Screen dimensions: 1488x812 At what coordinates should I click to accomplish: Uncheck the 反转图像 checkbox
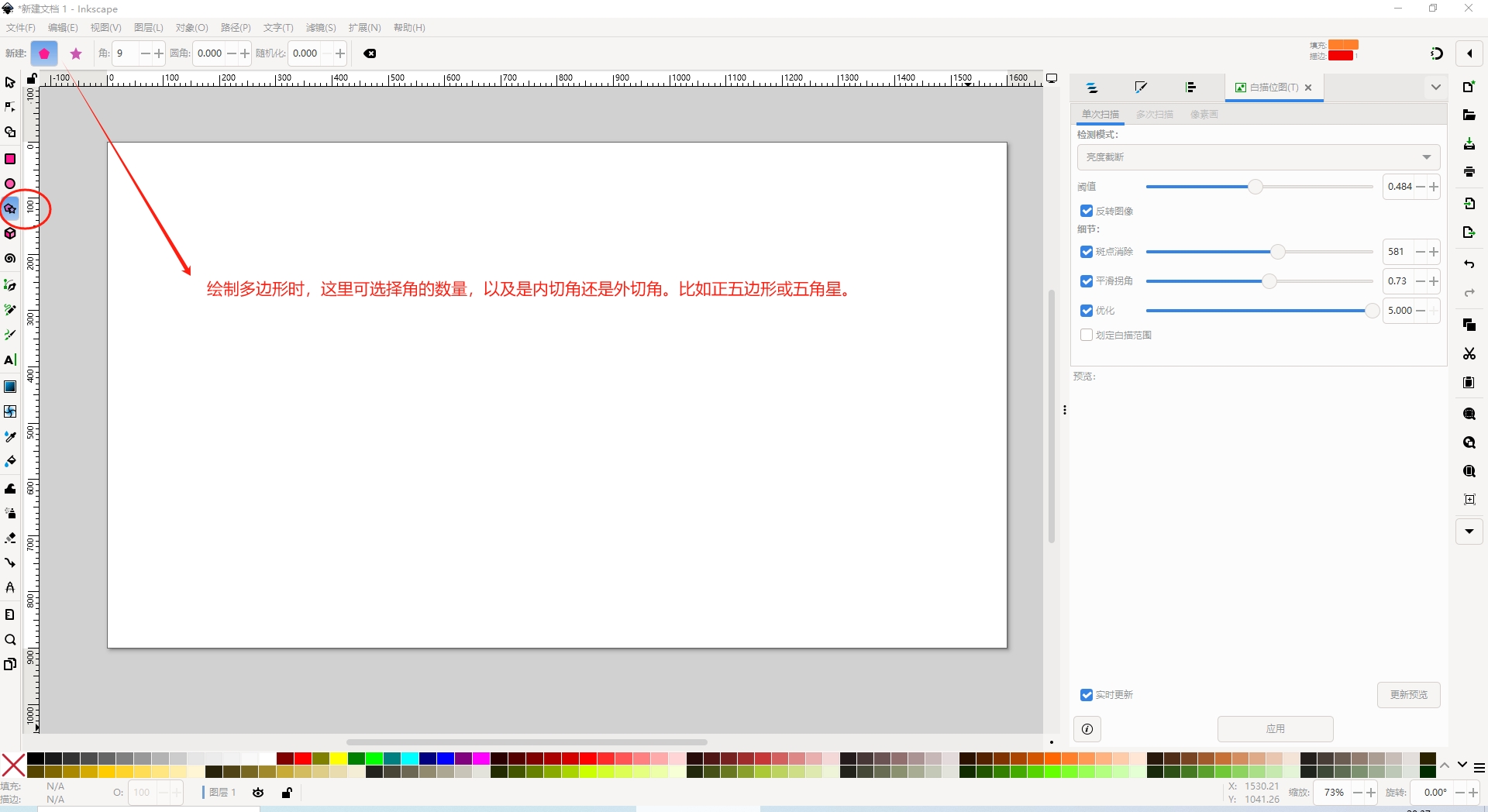(1087, 211)
